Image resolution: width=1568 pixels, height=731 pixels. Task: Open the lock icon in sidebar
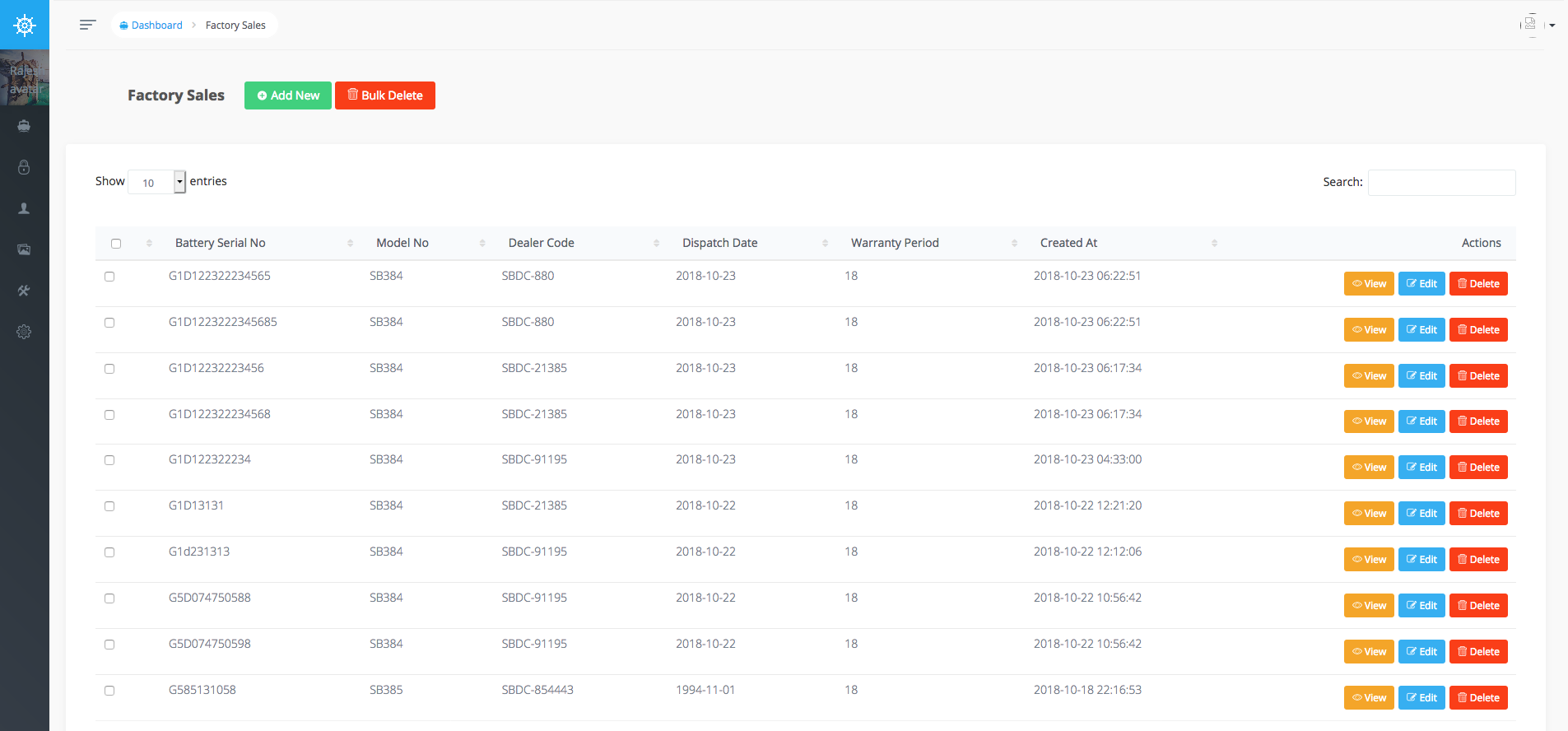(24, 167)
